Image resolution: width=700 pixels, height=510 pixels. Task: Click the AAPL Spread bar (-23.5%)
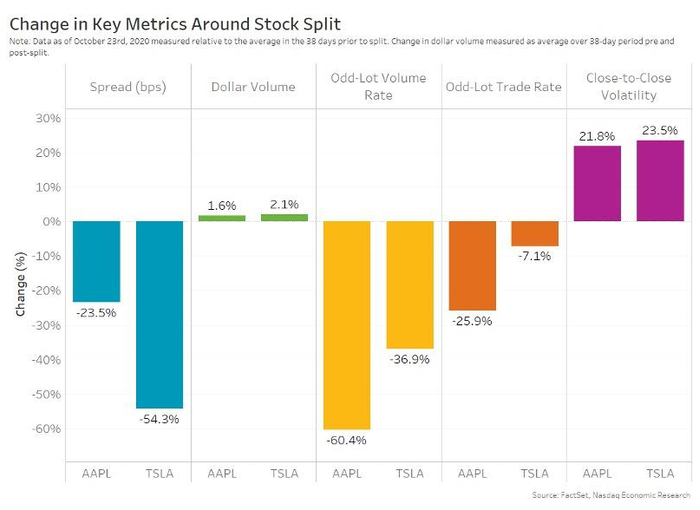coord(97,261)
